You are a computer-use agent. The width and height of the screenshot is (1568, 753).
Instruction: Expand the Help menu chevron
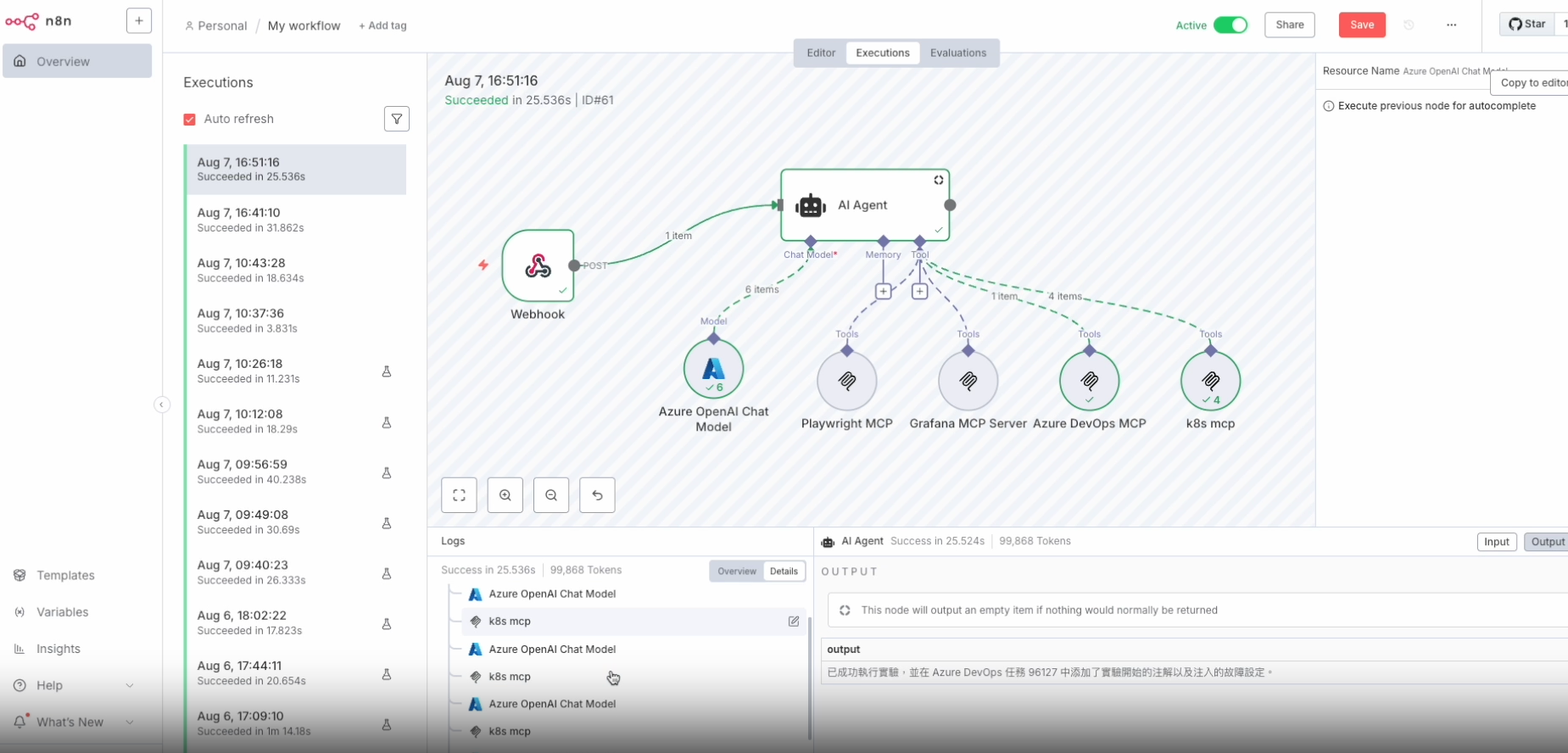[130, 686]
